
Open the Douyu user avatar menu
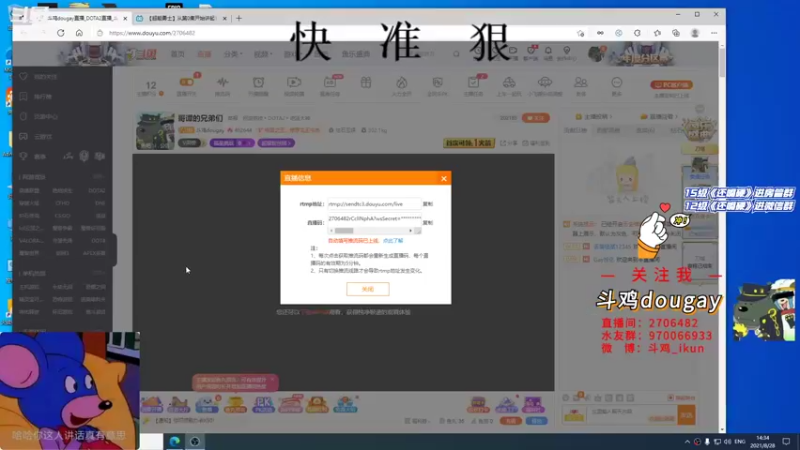click(596, 54)
